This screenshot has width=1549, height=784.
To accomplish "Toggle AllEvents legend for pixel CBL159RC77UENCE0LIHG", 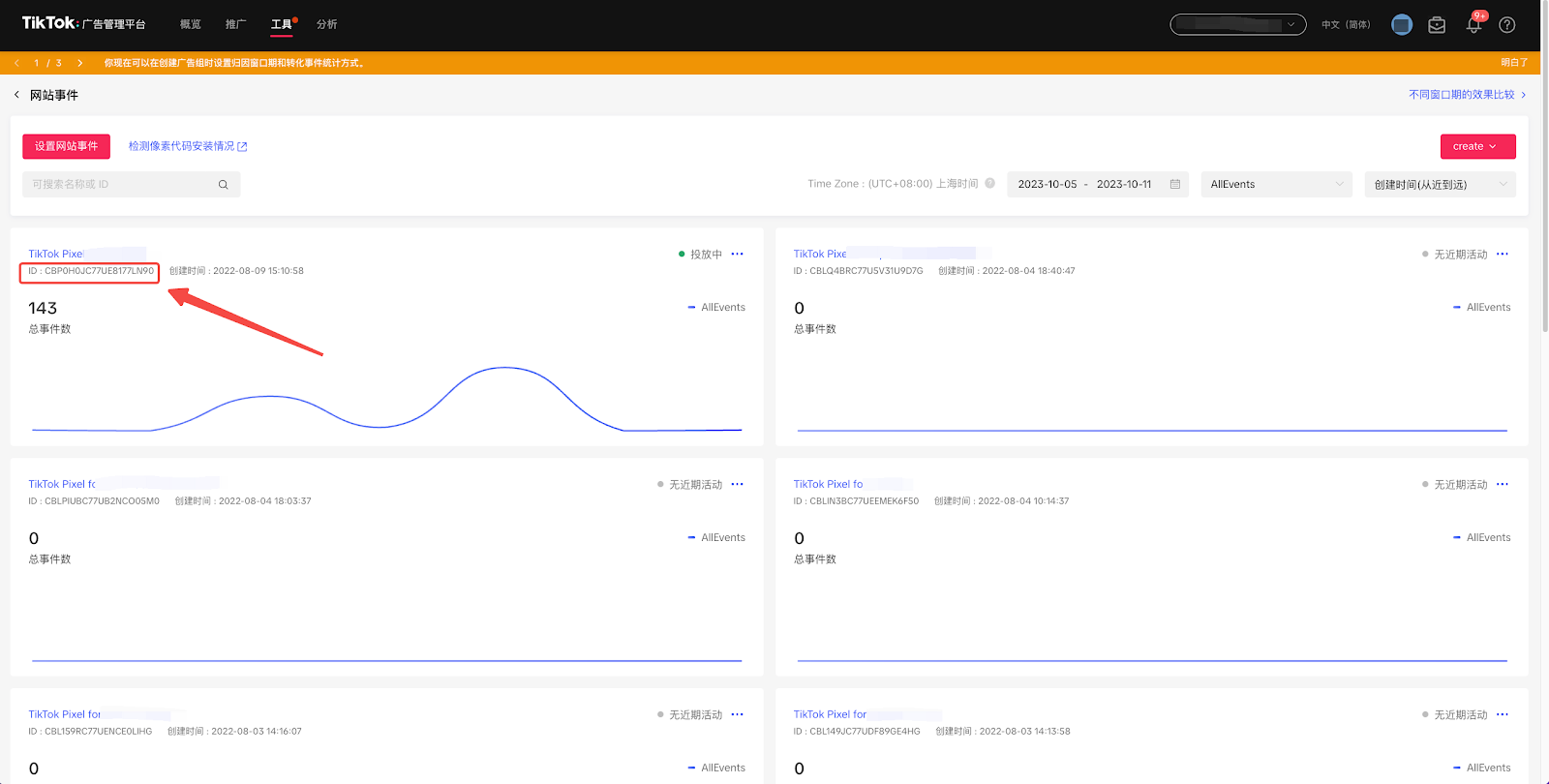I will [x=716, y=769].
